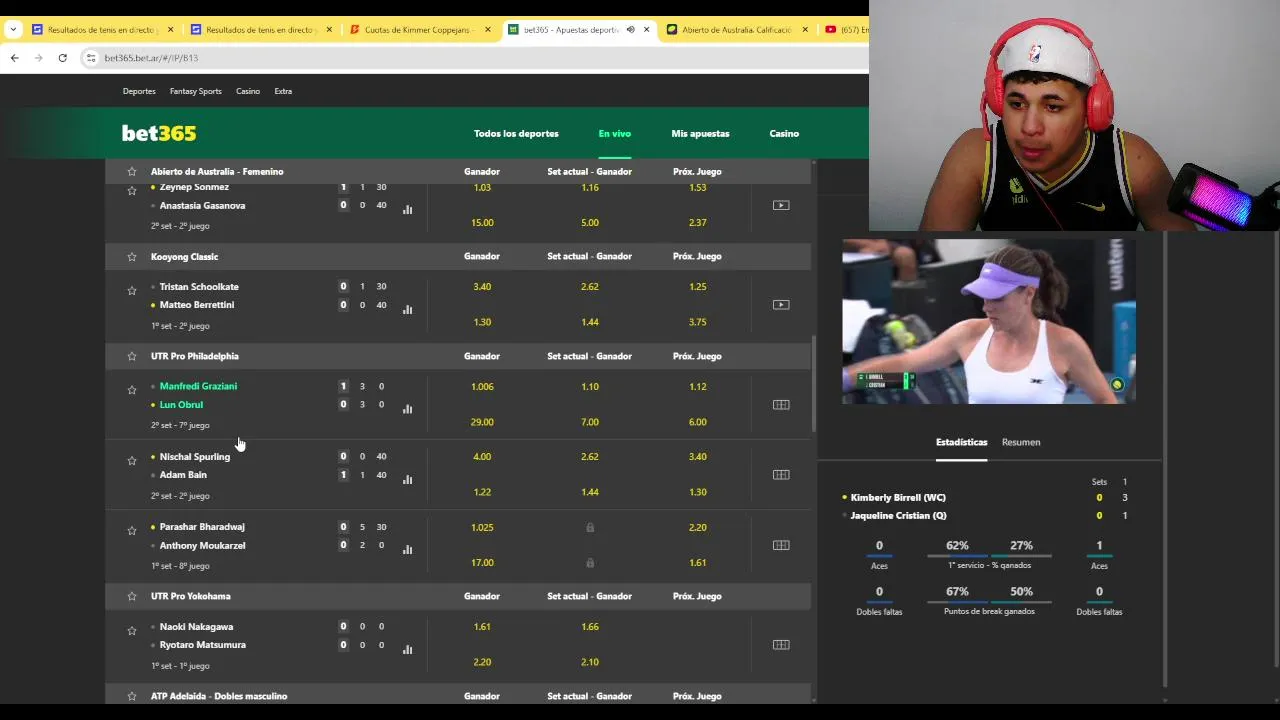Open stats chart icon for Schoolkate vs Berrettini
This screenshot has height=720, width=1280.
(407, 309)
